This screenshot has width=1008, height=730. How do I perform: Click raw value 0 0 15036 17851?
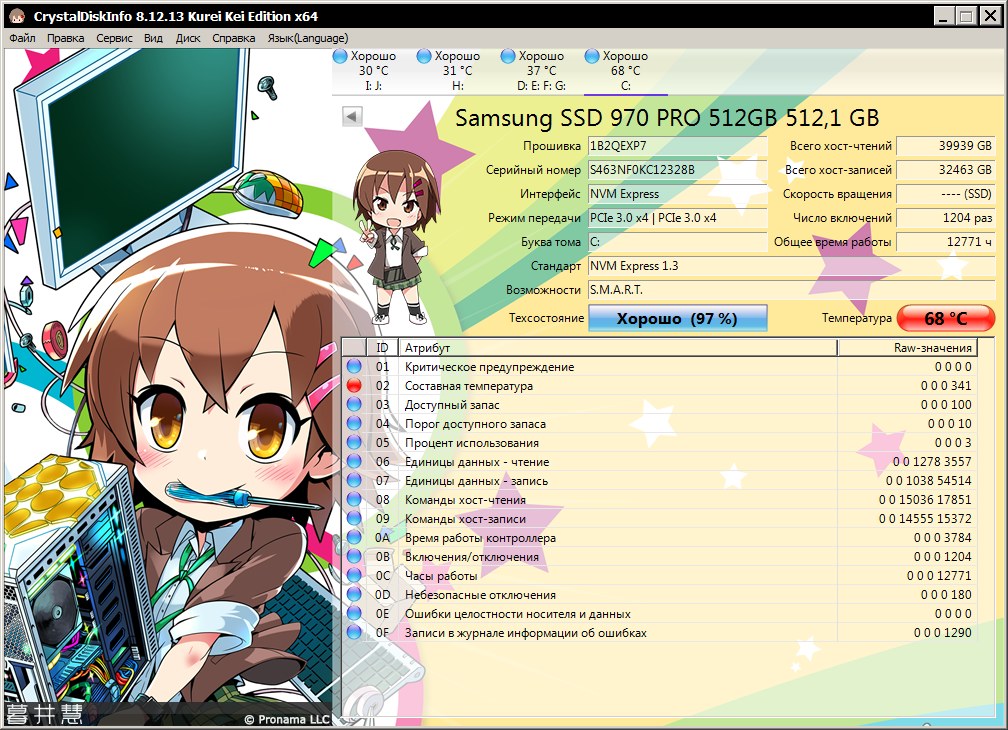925,499
